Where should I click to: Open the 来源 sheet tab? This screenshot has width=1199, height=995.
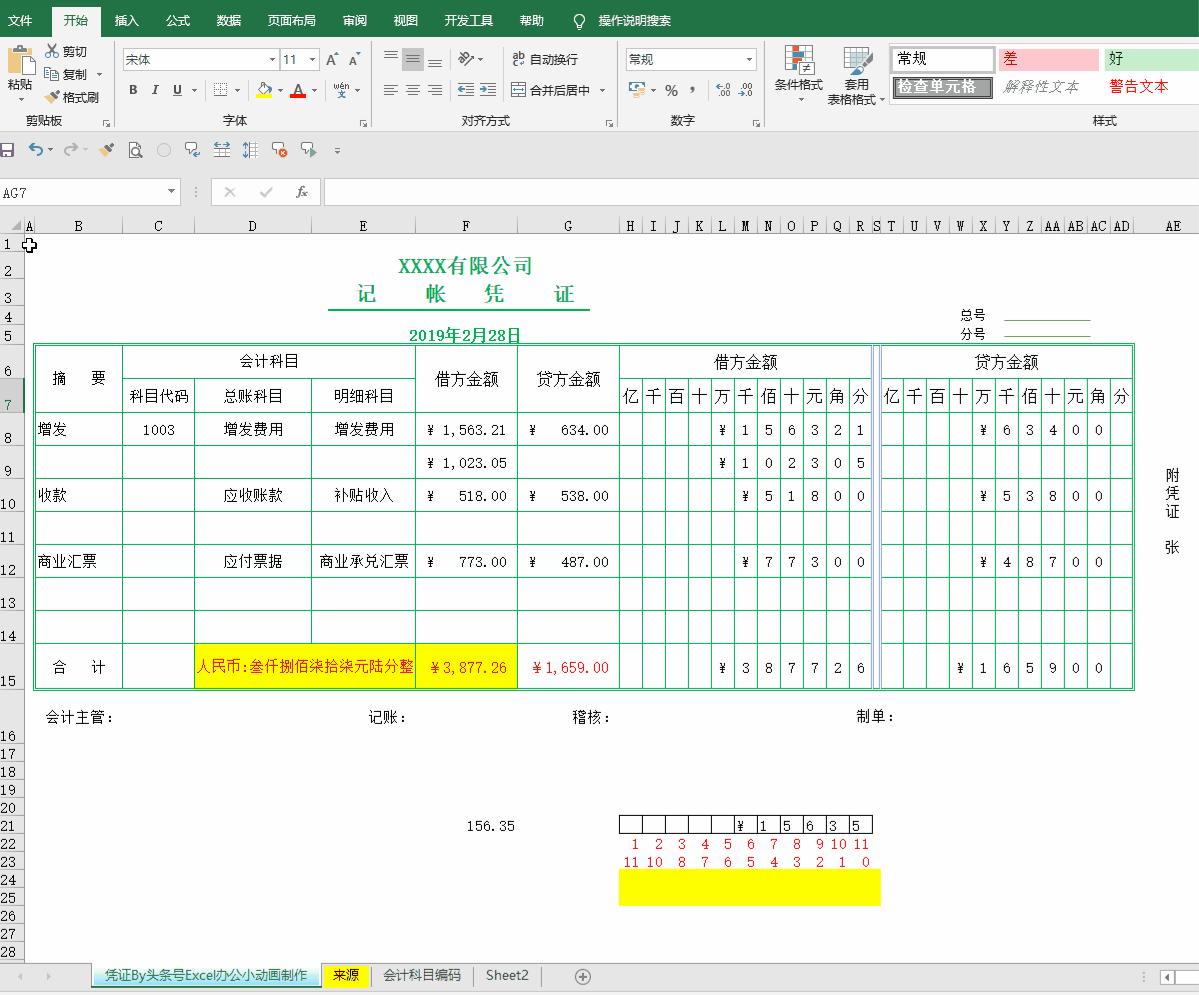(345, 975)
